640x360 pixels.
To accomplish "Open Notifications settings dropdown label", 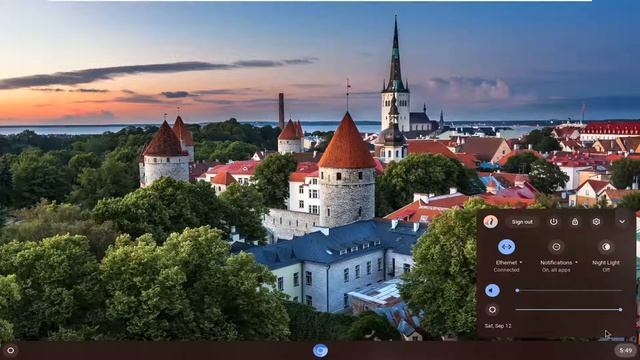I will (559, 262).
